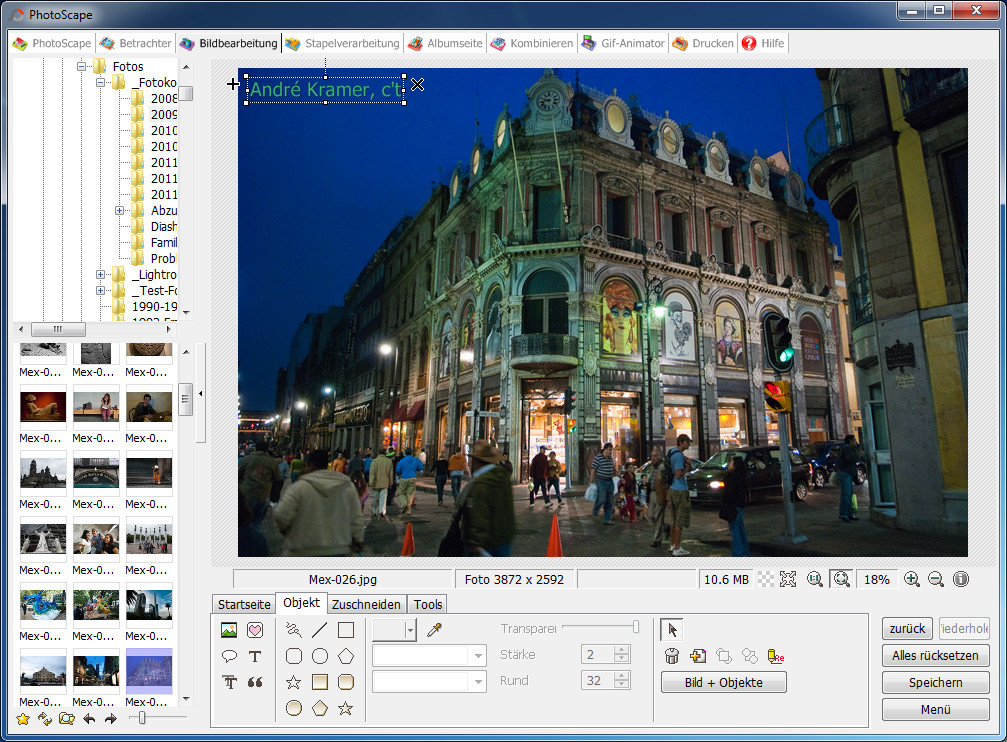Open the Gif-Animator tab
The image size is (1007, 742).
[x=624, y=43]
